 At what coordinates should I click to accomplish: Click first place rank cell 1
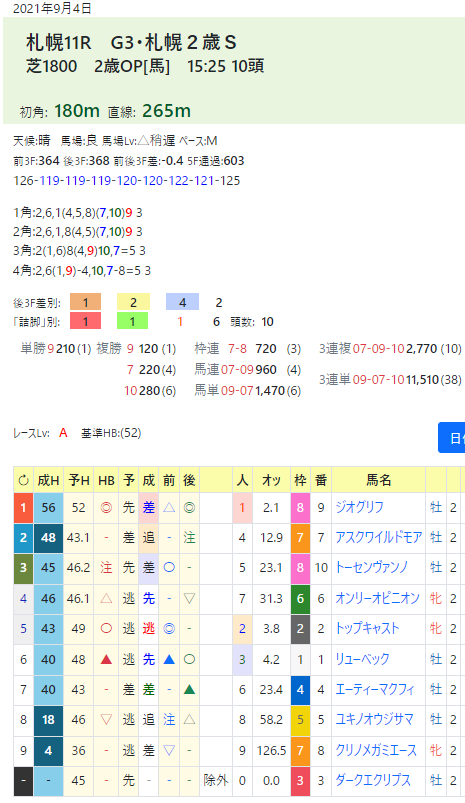coord(23,508)
